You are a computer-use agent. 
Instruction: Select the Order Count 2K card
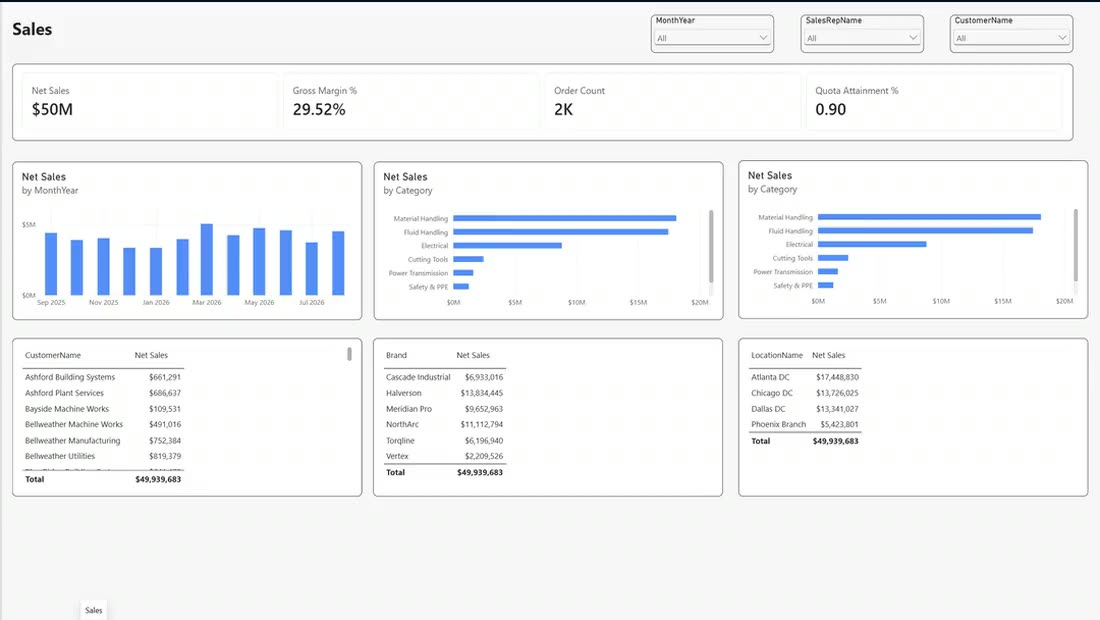pyautogui.click(x=671, y=102)
